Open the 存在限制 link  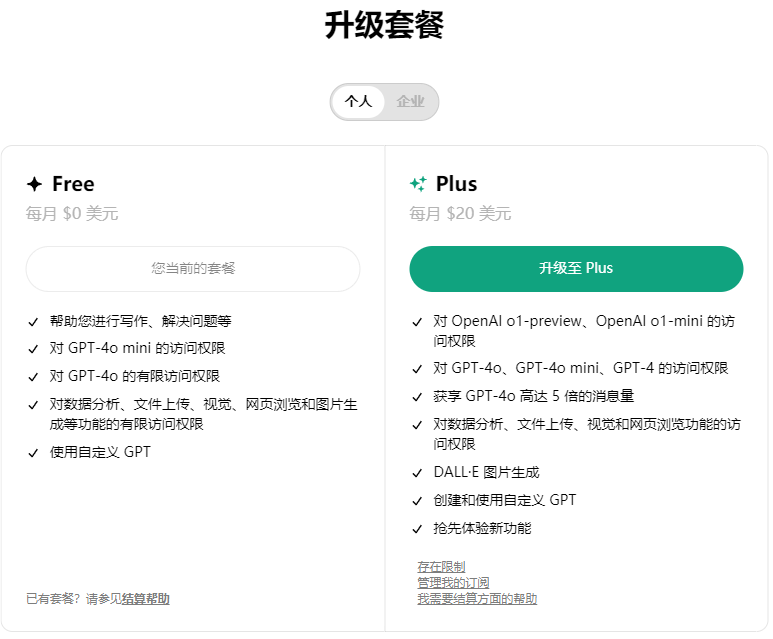point(441,567)
